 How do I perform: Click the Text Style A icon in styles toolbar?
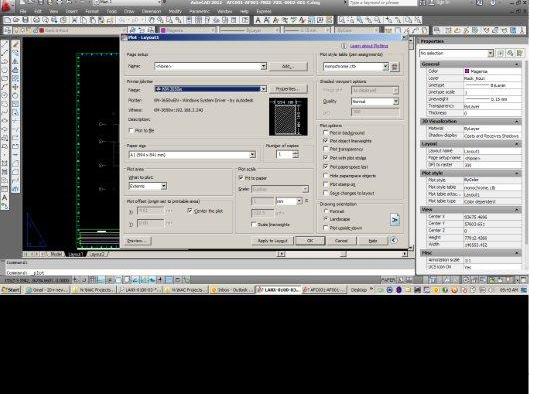258,21
